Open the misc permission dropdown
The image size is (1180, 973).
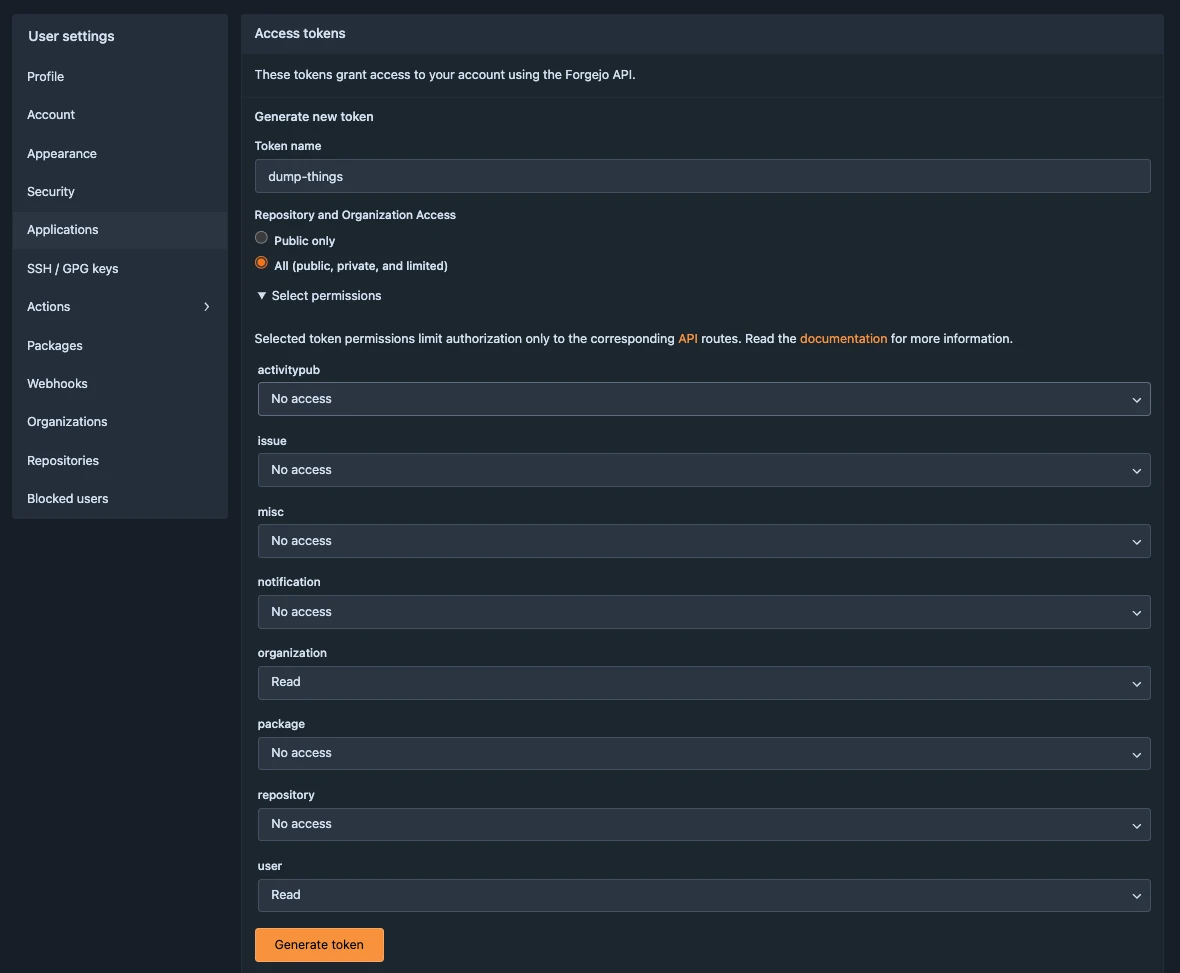point(703,541)
